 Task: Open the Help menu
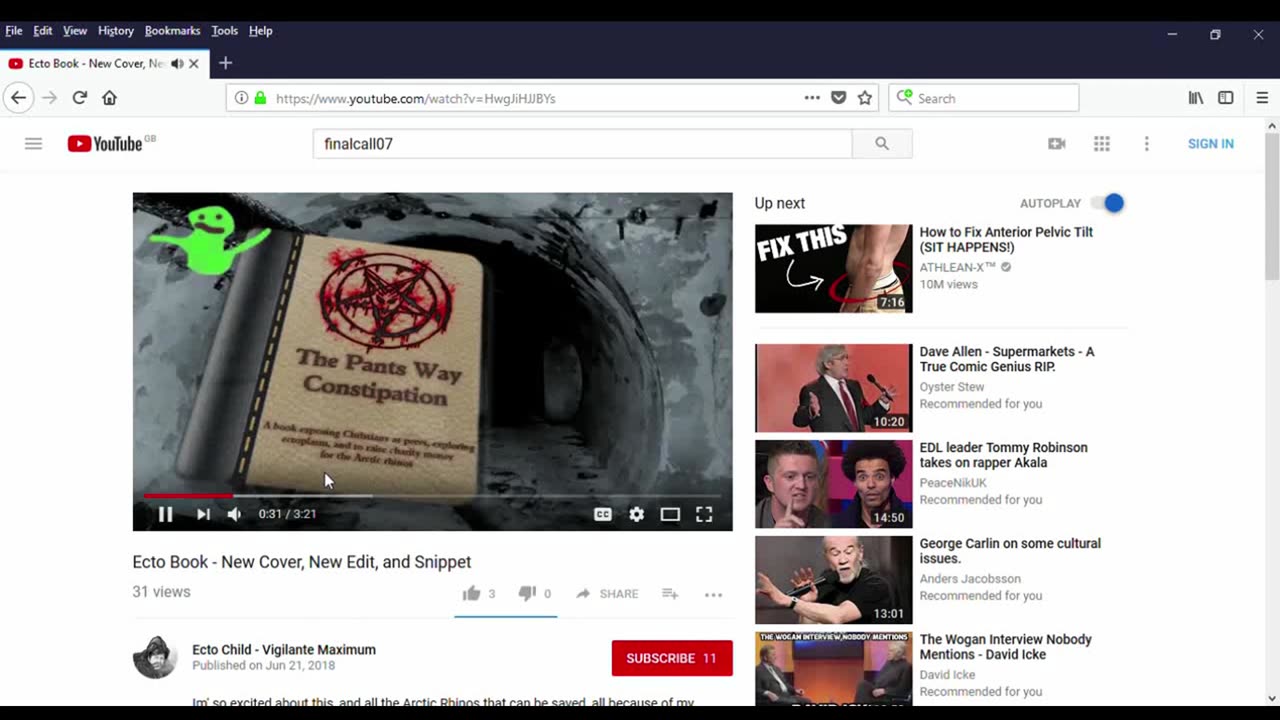point(261,31)
